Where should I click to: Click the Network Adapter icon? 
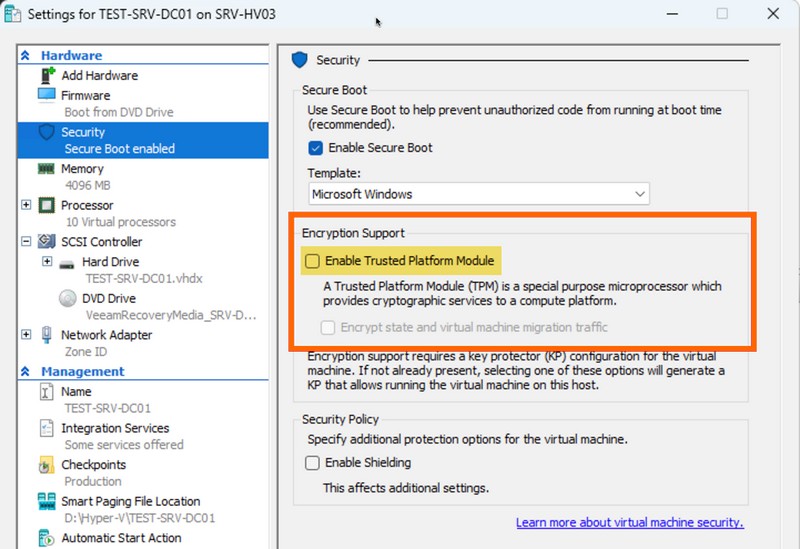46,335
